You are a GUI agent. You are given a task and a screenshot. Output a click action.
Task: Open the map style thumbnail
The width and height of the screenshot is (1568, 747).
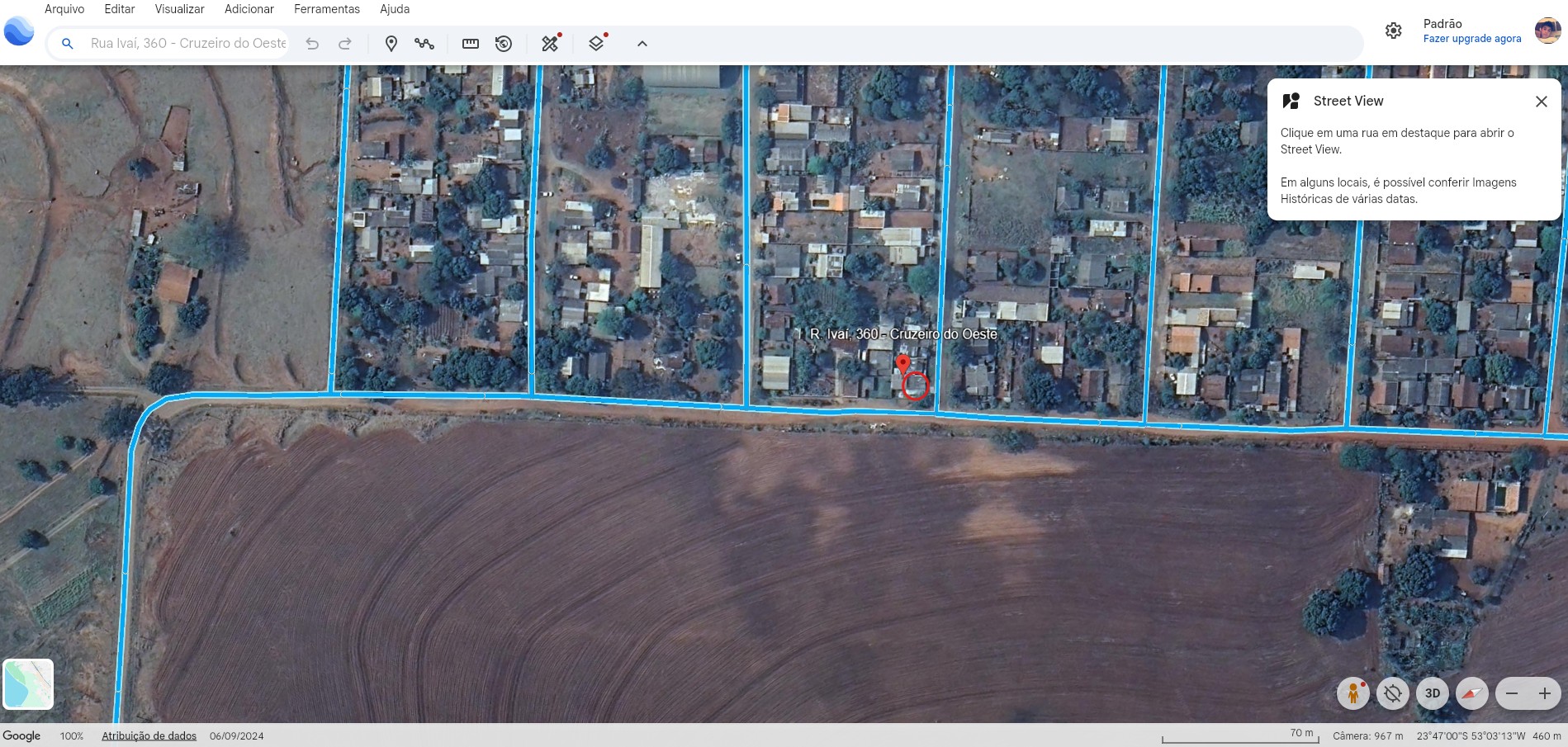(x=28, y=684)
